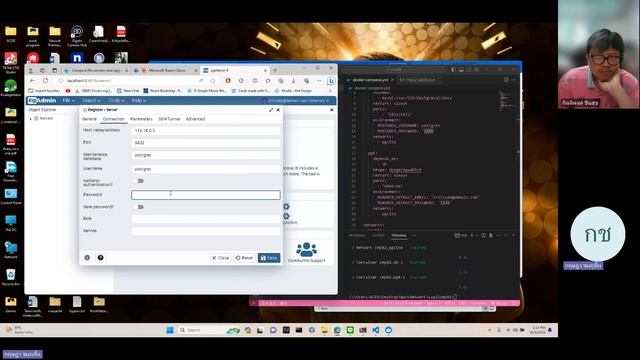This screenshot has width=640, height=360.
Task: Focus the Password input field
Action: point(206,195)
